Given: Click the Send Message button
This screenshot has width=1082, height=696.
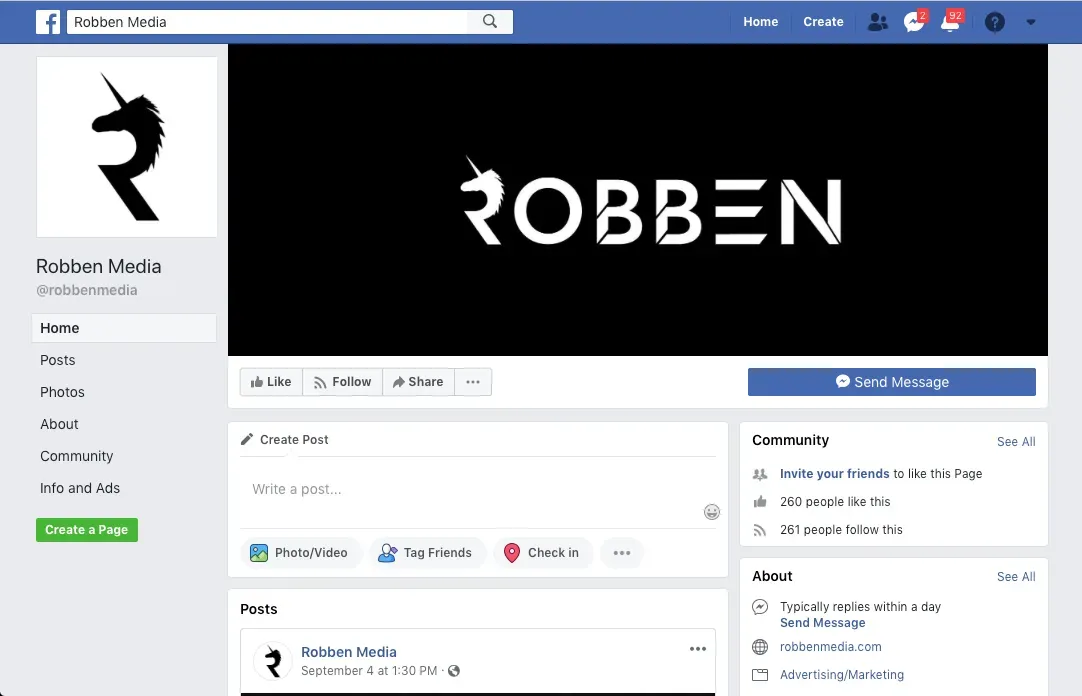Looking at the screenshot, I should tap(891, 381).
